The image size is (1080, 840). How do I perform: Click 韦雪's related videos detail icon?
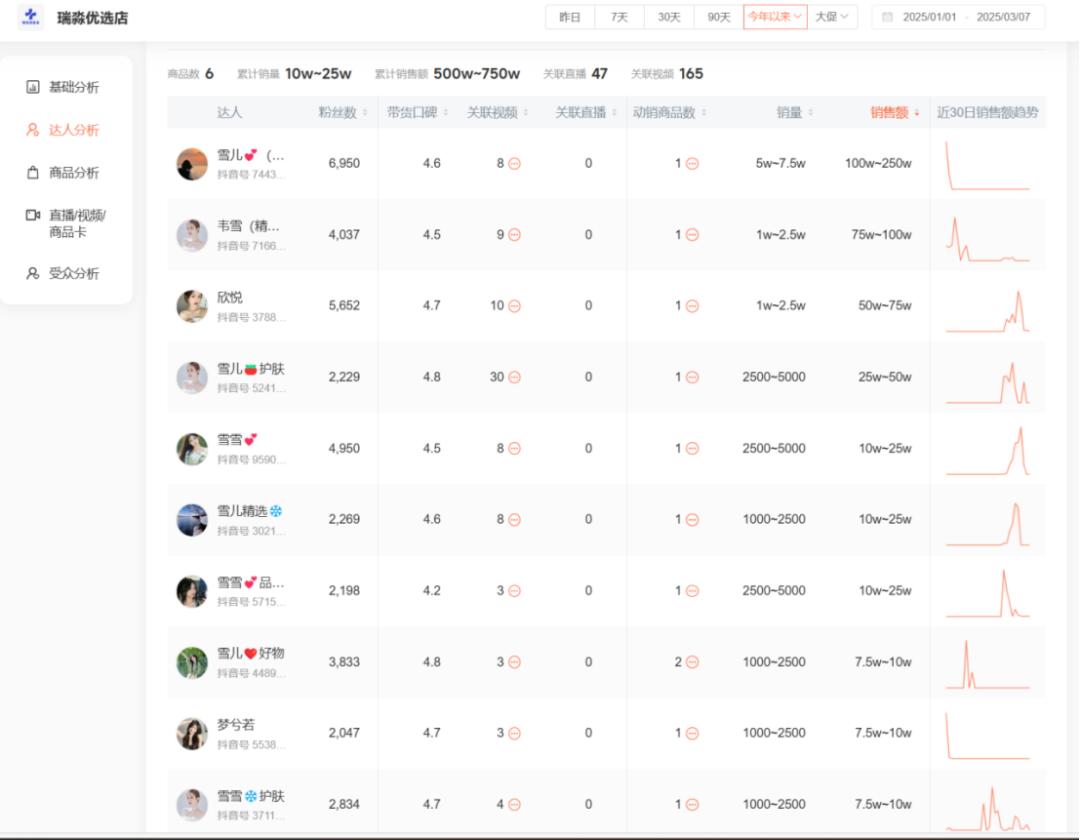[514, 235]
